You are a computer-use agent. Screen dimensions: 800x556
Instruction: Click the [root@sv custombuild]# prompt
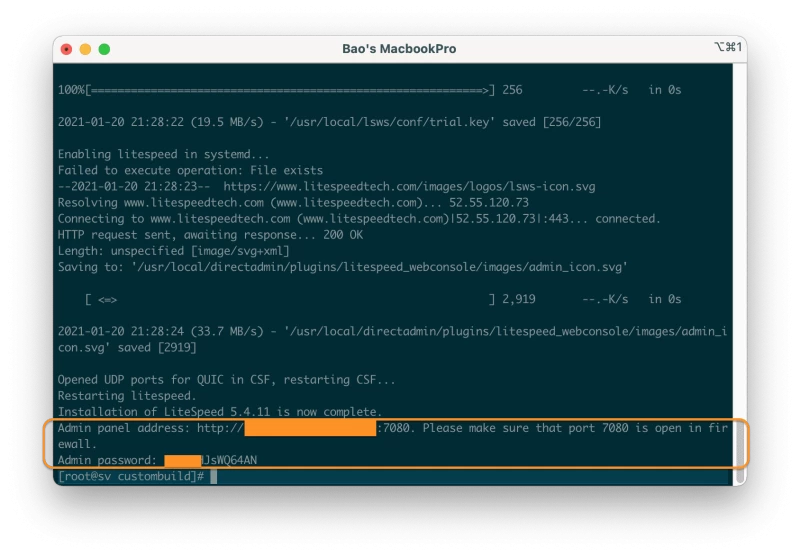coord(131,476)
